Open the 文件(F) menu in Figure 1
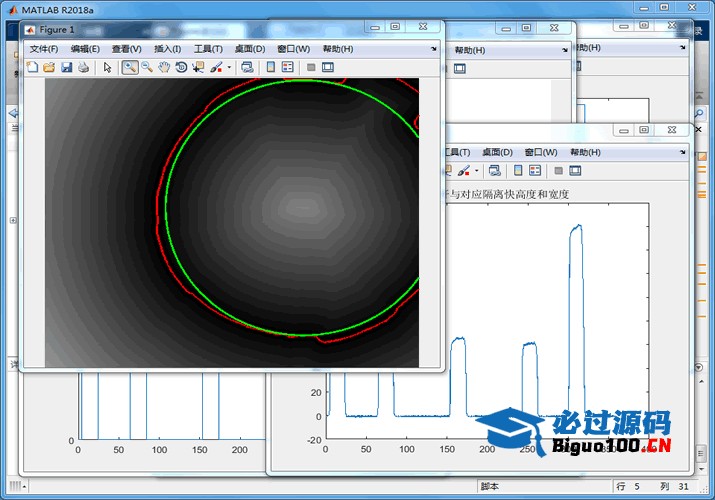715x500 pixels. [44, 48]
